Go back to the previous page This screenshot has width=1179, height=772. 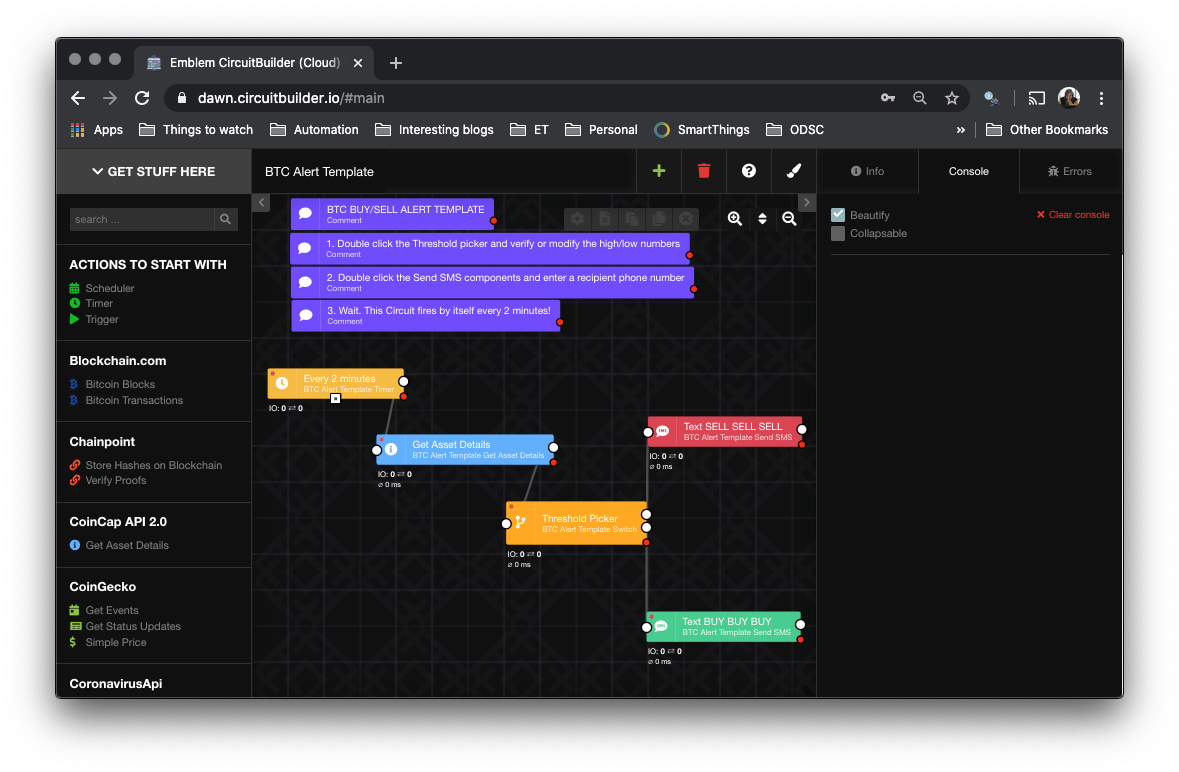click(77, 98)
